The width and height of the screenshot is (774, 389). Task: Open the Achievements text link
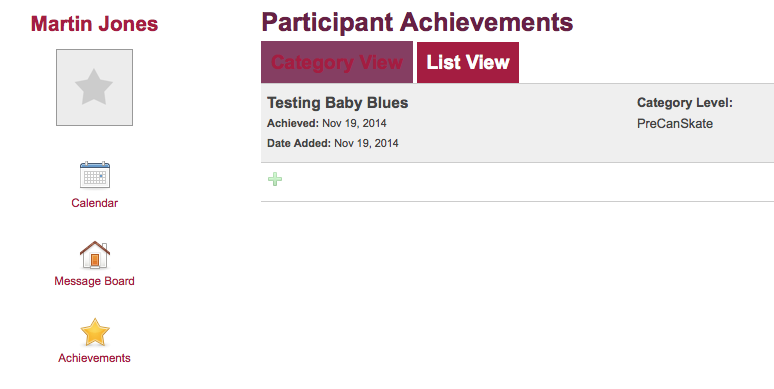pyautogui.click(x=94, y=358)
